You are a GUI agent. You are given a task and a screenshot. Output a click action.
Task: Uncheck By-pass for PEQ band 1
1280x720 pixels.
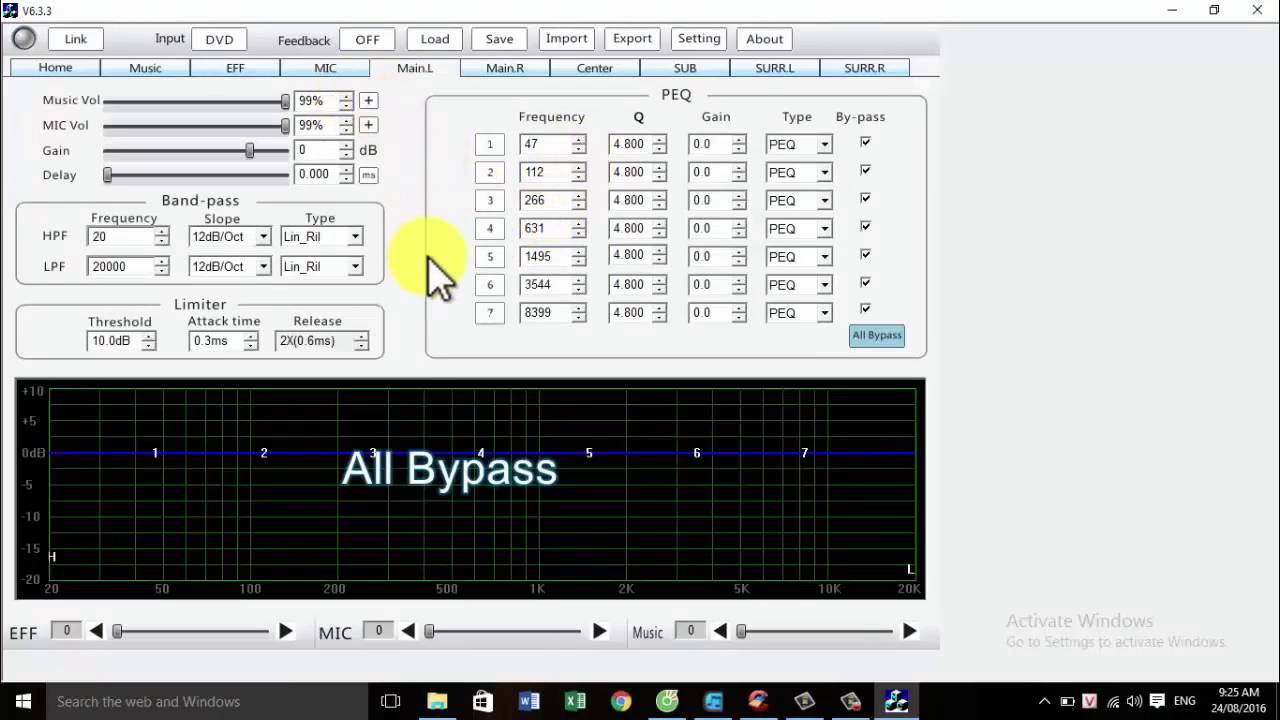pyautogui.click(x=865, y=143)
